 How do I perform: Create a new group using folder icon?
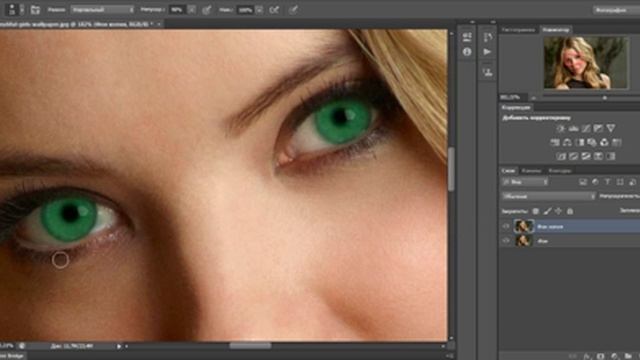[628, 356]
